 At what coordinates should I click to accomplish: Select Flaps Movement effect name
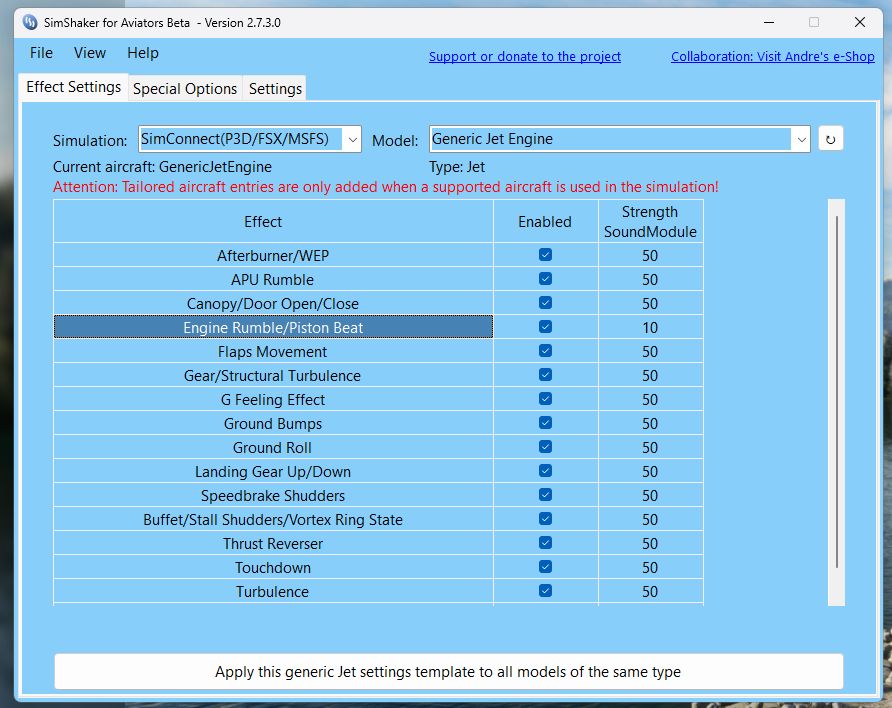click(273, 351)
